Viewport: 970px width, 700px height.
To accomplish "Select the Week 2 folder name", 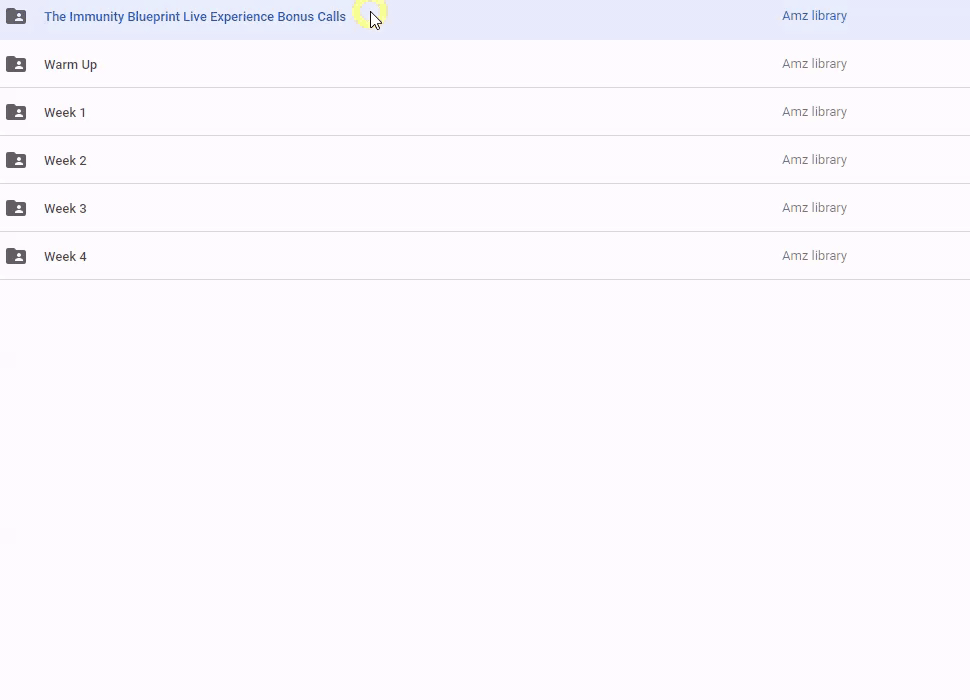I will coord(65,161).
